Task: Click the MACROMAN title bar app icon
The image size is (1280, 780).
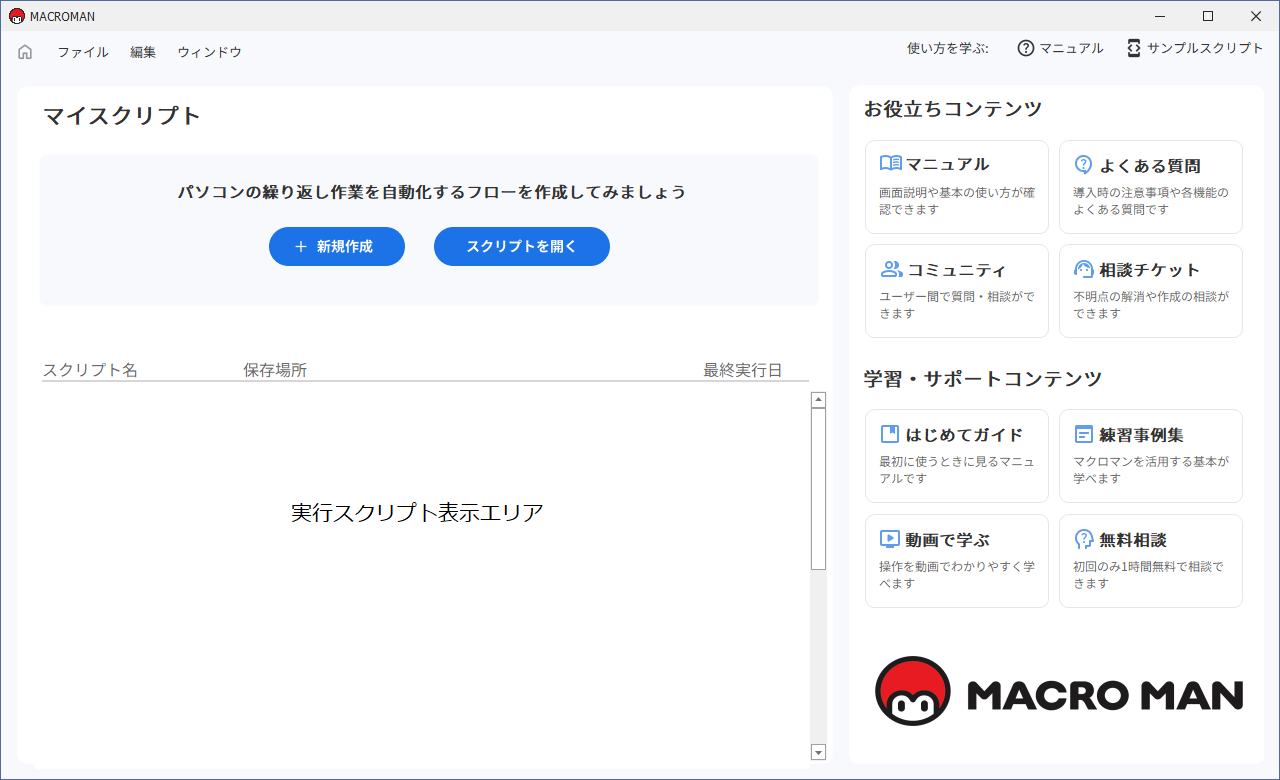Action: click(16, 16)
